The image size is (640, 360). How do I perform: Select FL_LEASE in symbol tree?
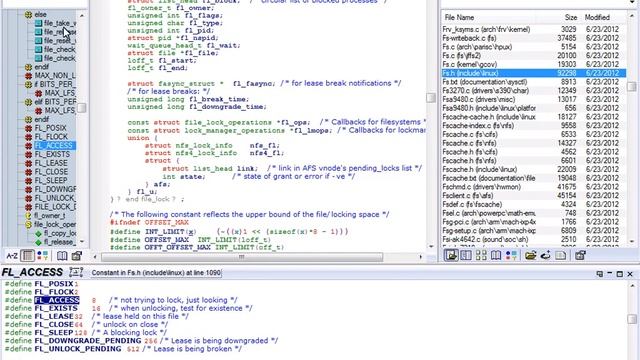tap(51, 163)
